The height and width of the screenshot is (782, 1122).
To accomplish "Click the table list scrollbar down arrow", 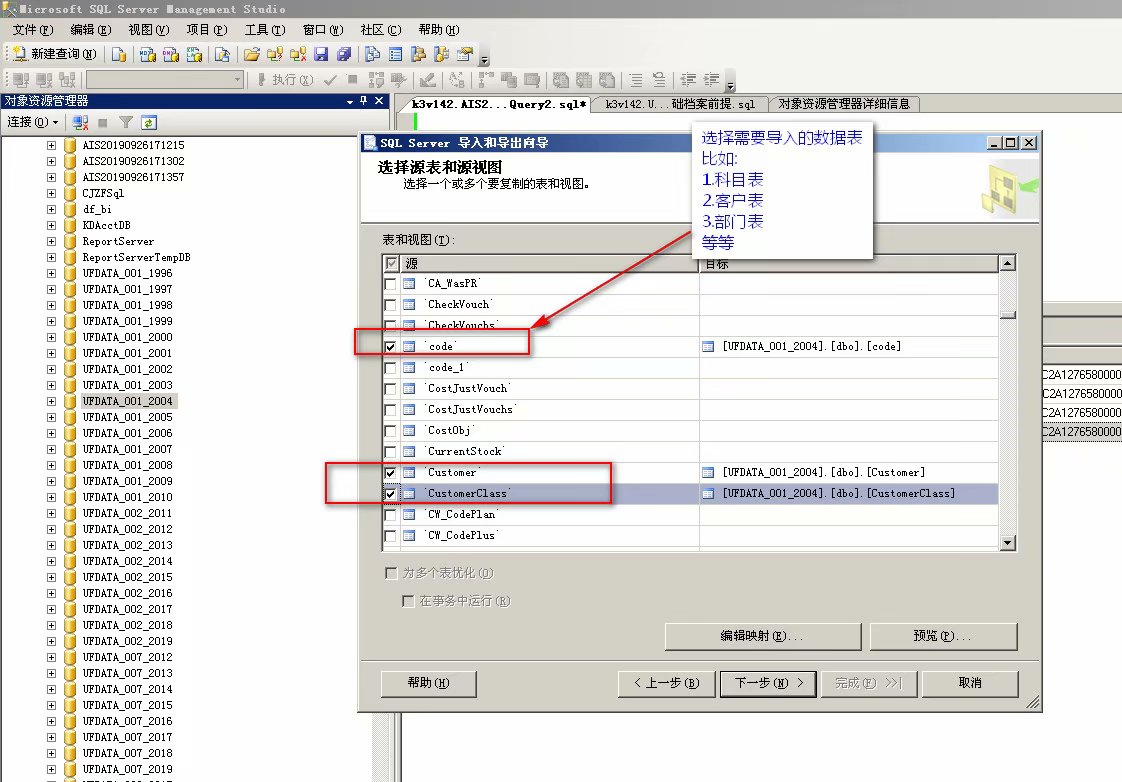I will (1008, 542).
